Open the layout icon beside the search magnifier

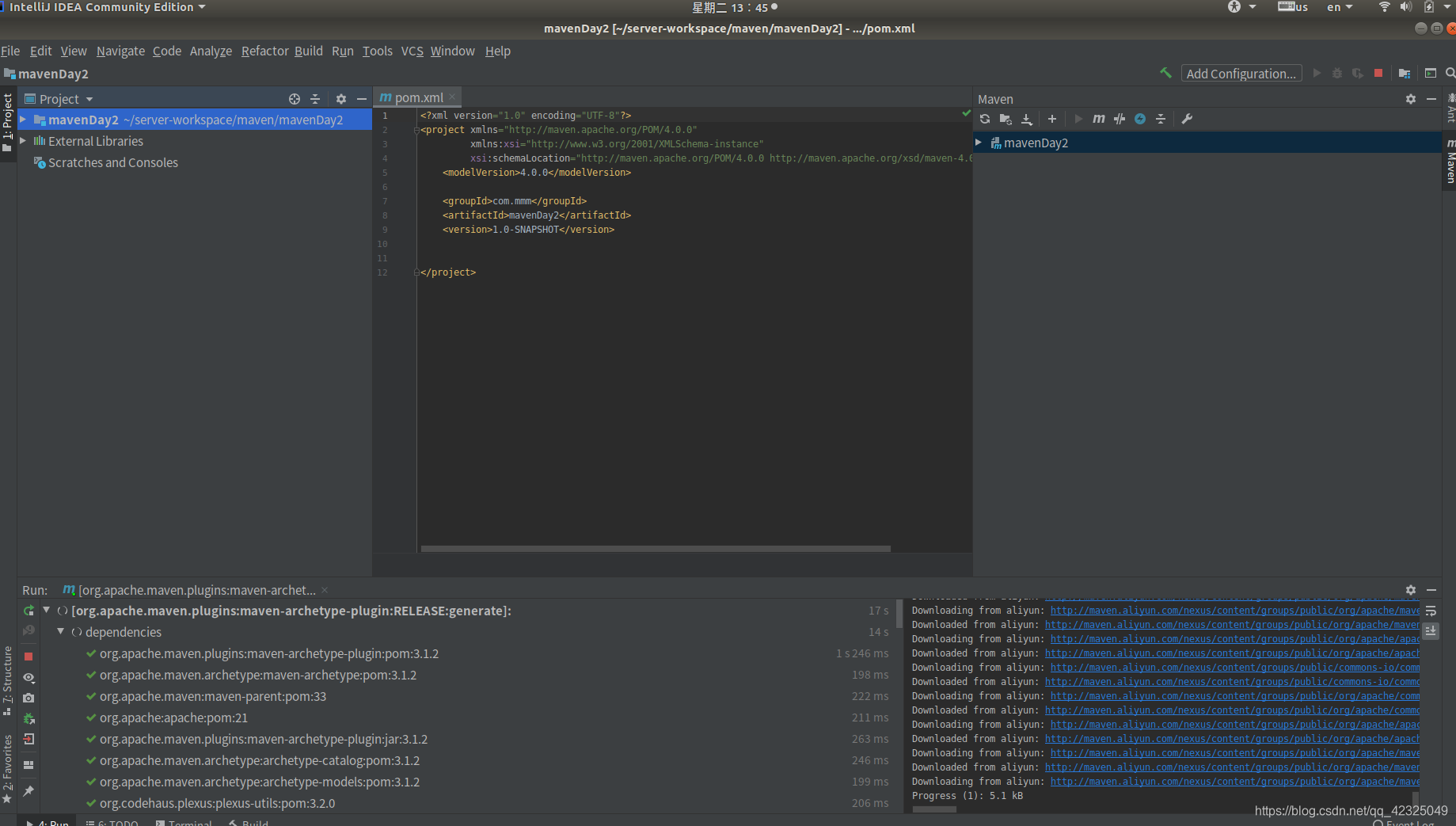click(x=1431, y=73)
